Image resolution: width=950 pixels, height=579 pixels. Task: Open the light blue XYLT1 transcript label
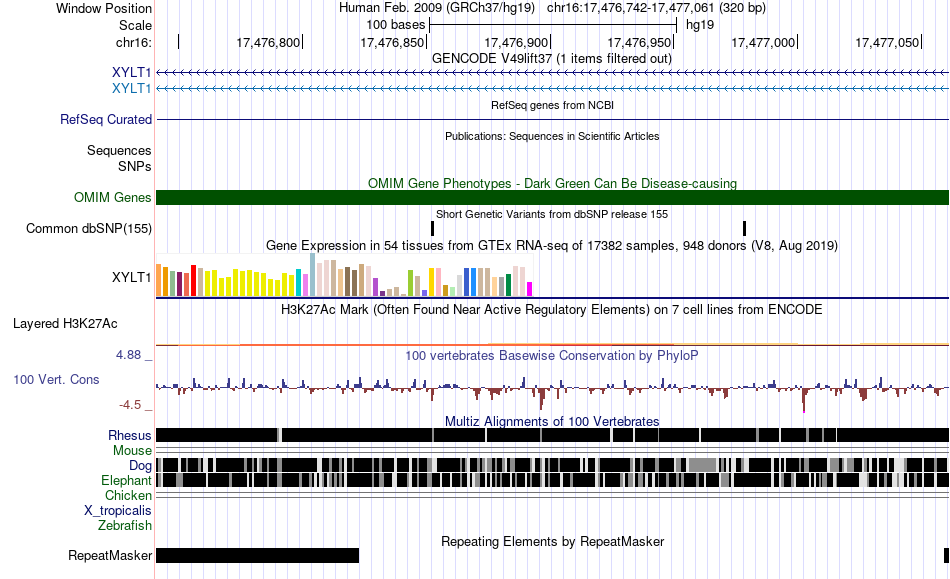pyautogui.click(x=131, y=88)
